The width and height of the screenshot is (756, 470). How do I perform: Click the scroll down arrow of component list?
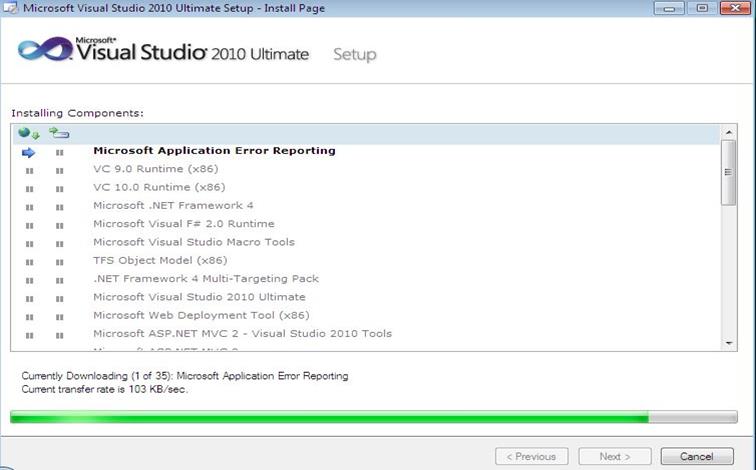pyautogui.click(x=729, y=343)
